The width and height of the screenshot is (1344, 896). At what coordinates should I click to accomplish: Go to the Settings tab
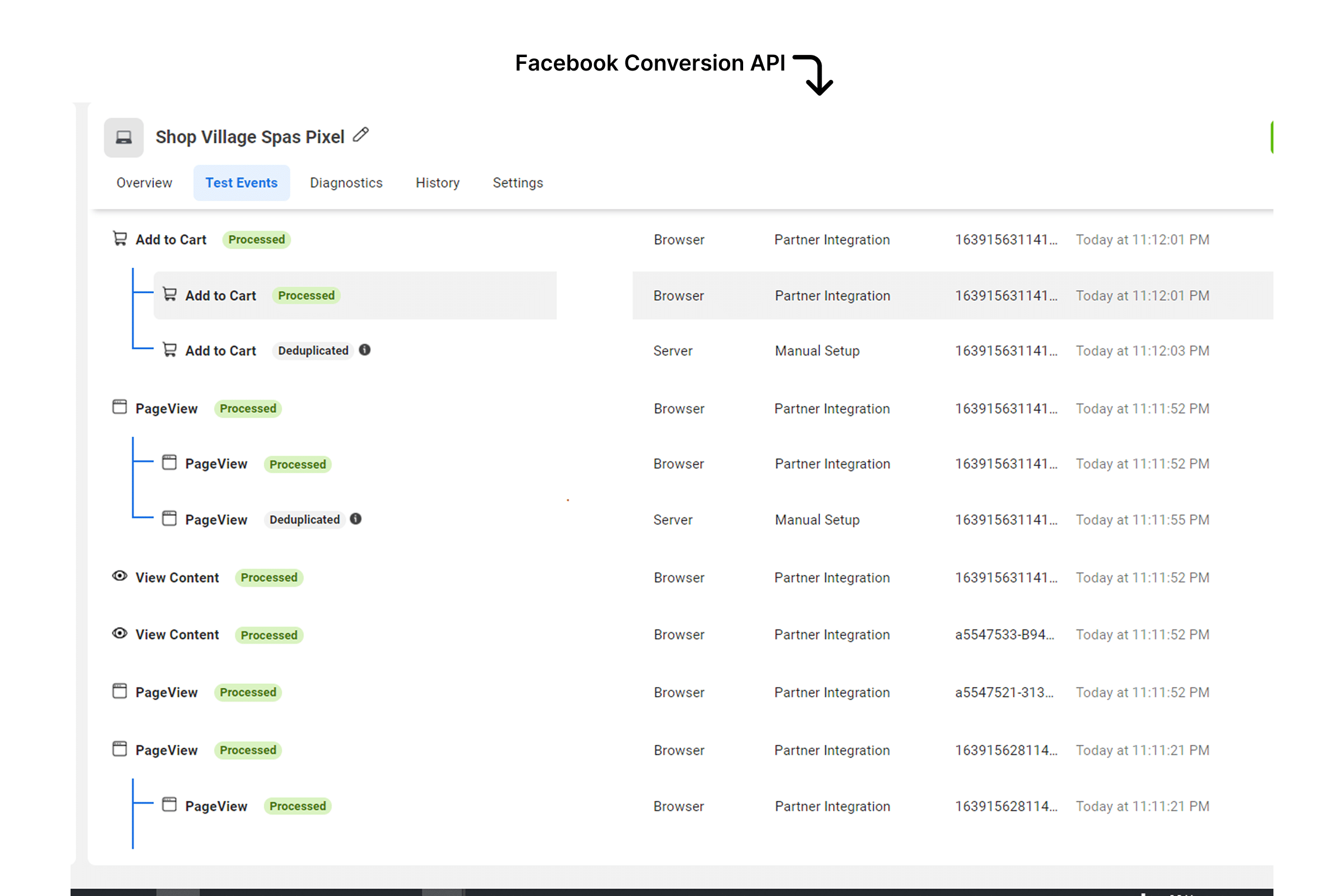point(517,183)
